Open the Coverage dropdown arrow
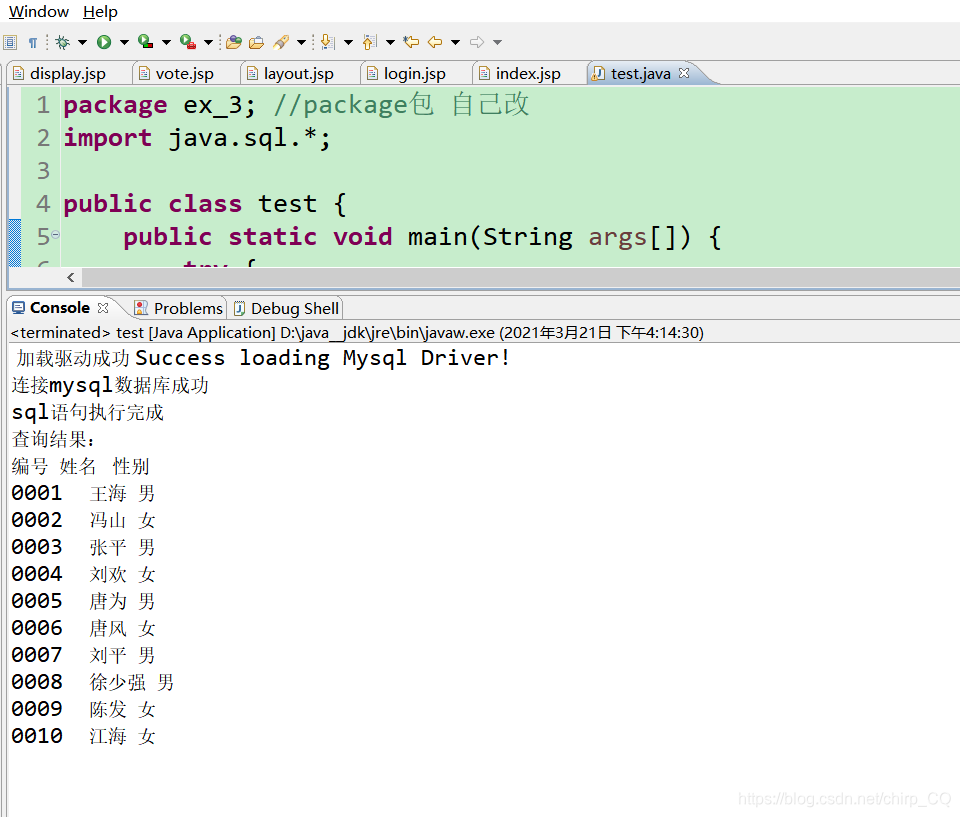 [x=167, y=42]
